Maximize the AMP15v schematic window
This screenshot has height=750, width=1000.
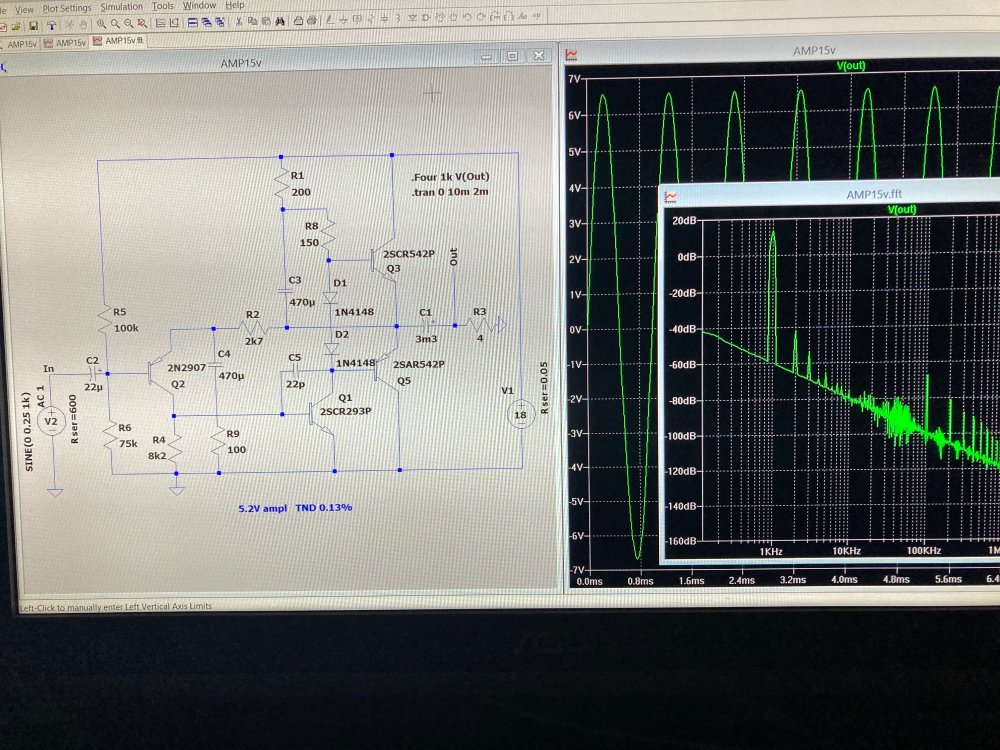511,57
